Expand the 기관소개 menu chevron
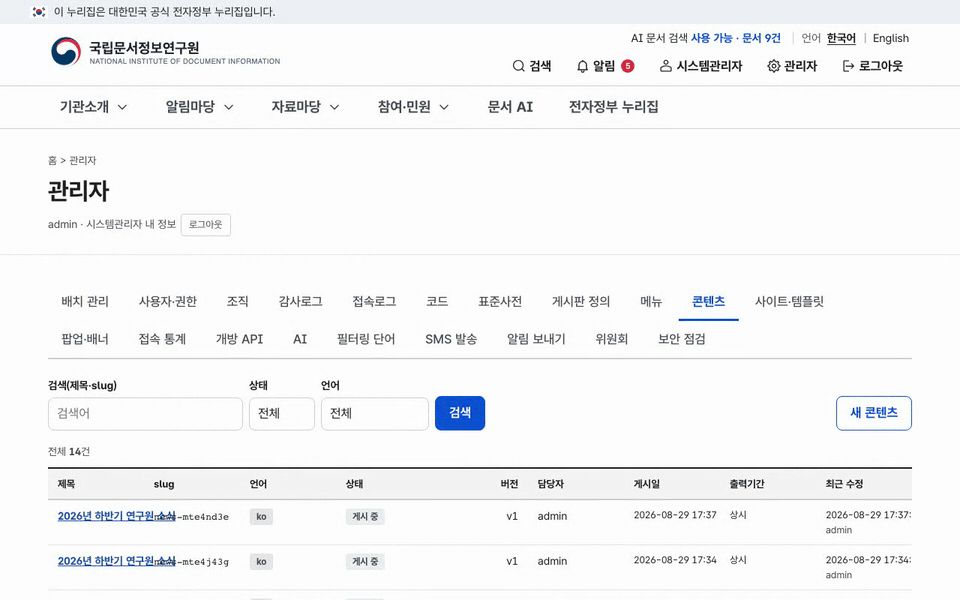 coord(122,107)
